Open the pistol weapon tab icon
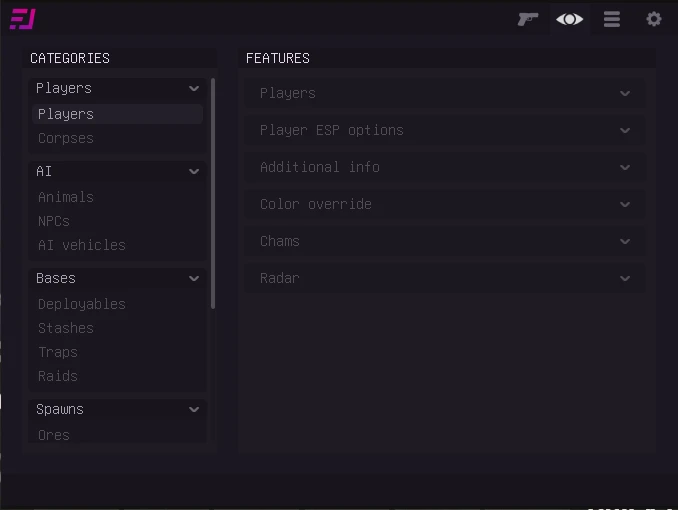This screenshot has width=678, height=510. pyautogui.click(x=528, y=19)
